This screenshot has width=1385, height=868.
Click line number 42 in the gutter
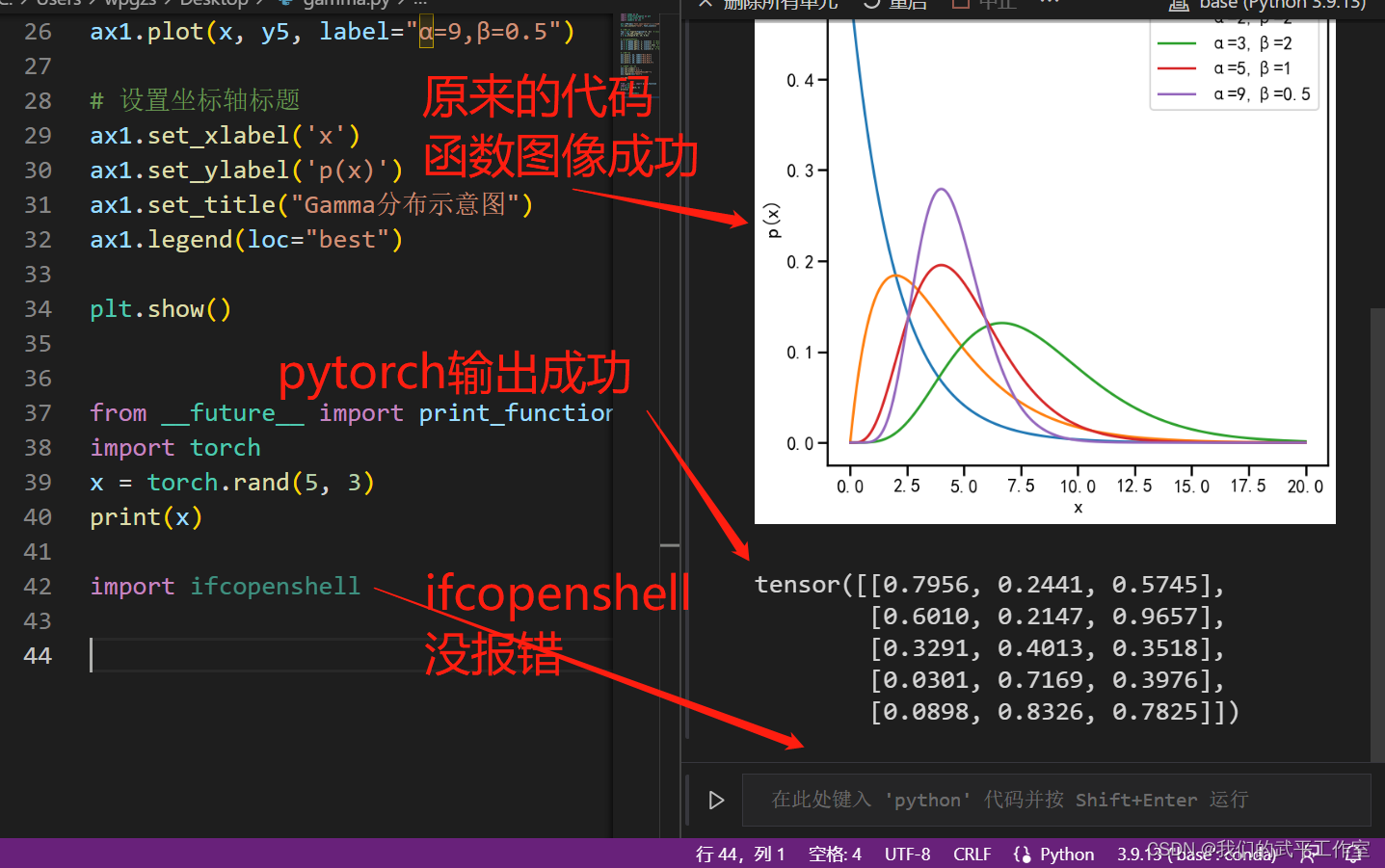coord(38,586)
